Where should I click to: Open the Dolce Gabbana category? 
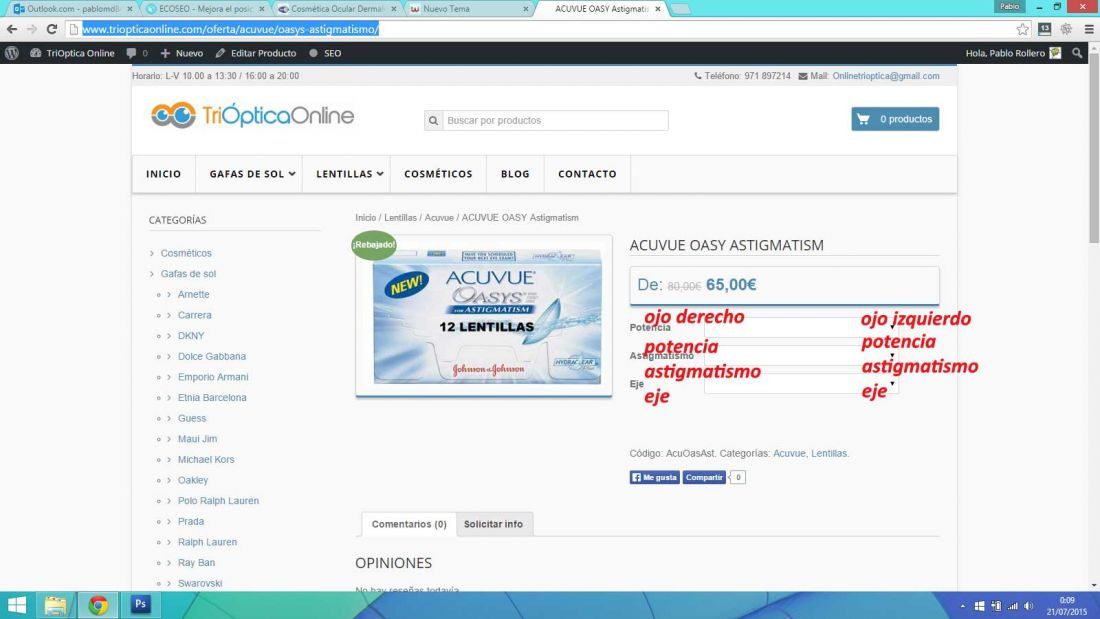tap(212, 357)
